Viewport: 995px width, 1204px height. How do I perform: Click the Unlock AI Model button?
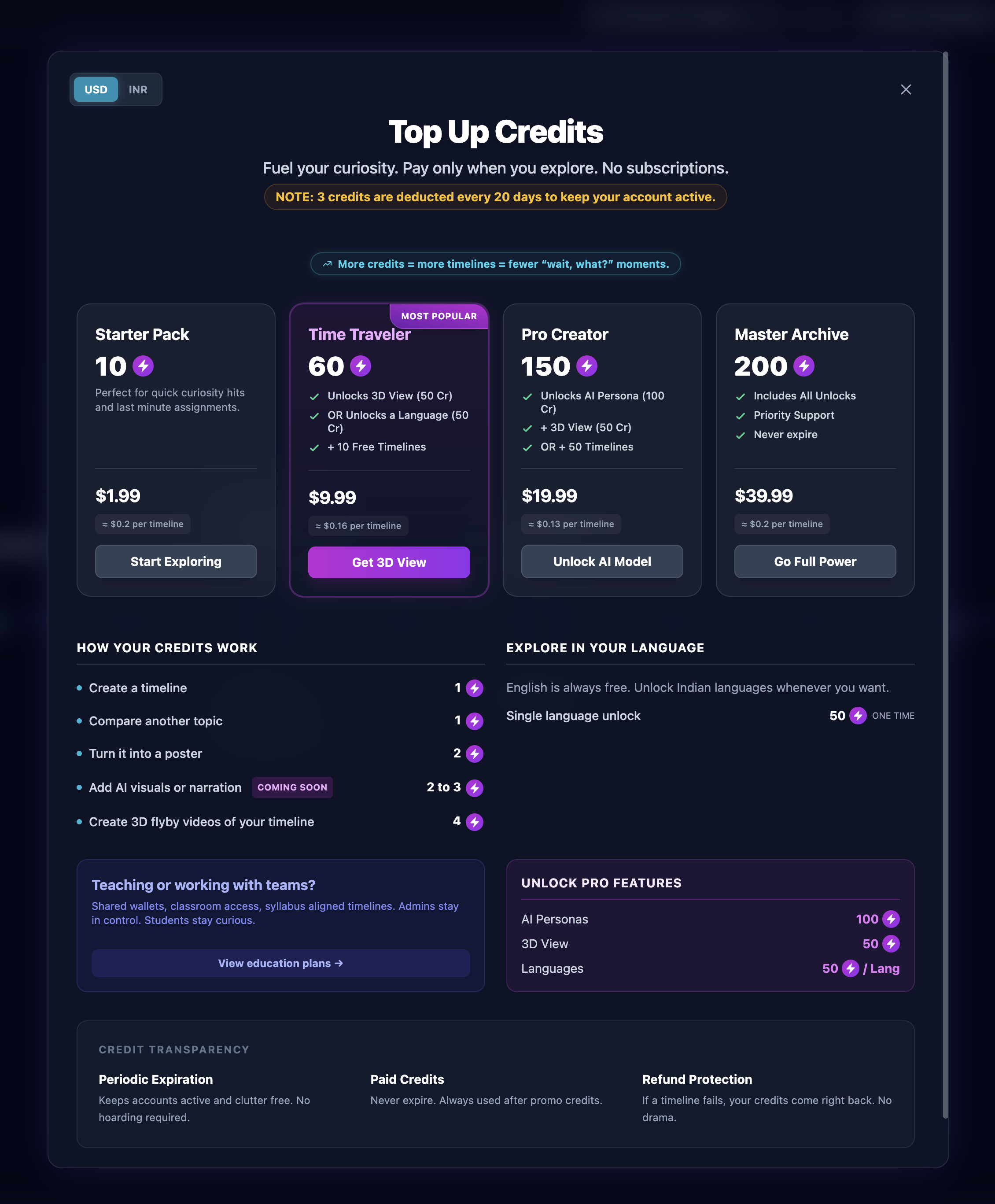[x=601, y=561]
